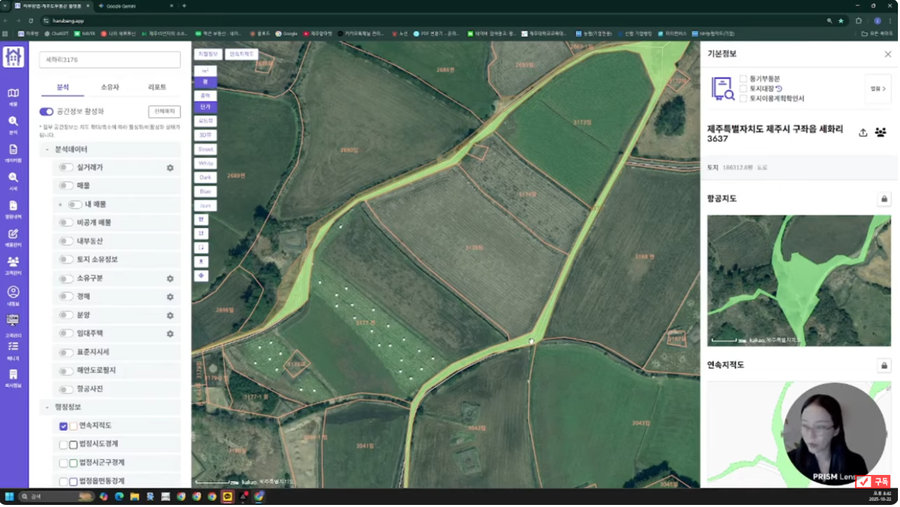Uncheck the 연속지적도 checkbox
This screenshot has width=900, height=507.
click(63, 426)
